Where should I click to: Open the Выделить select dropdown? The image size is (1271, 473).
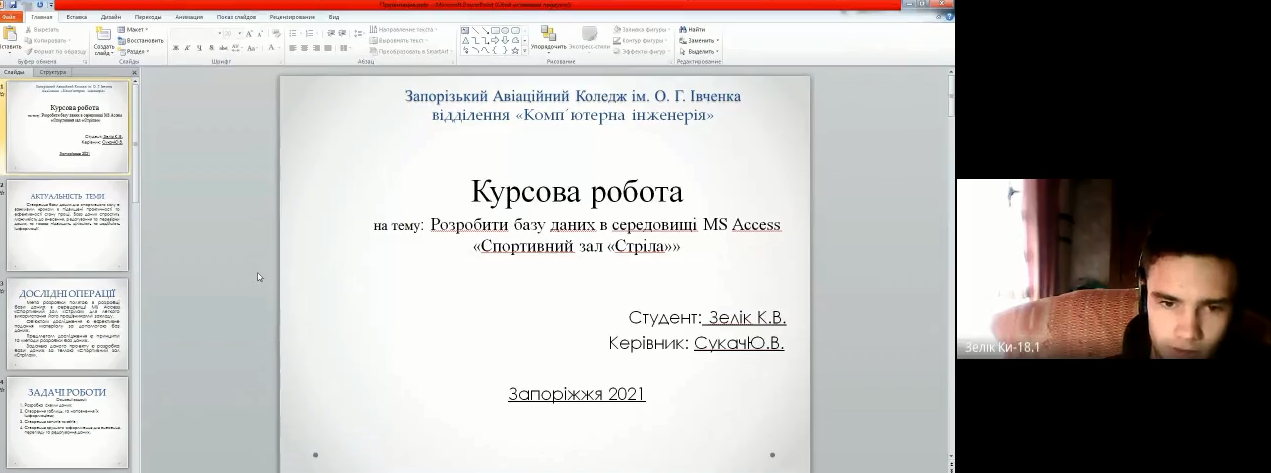point(700,51)
